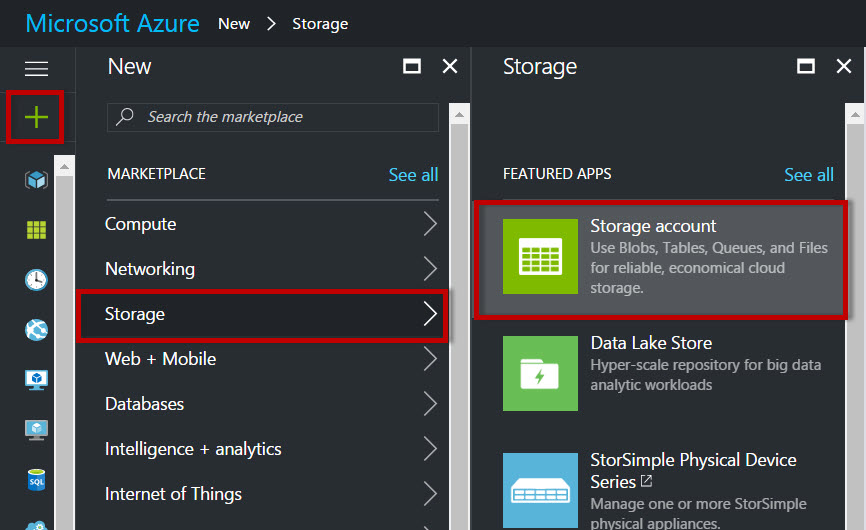Click Storage account description text
The height and width of the screenshot is (530, 866).
[x=709, y=268]
